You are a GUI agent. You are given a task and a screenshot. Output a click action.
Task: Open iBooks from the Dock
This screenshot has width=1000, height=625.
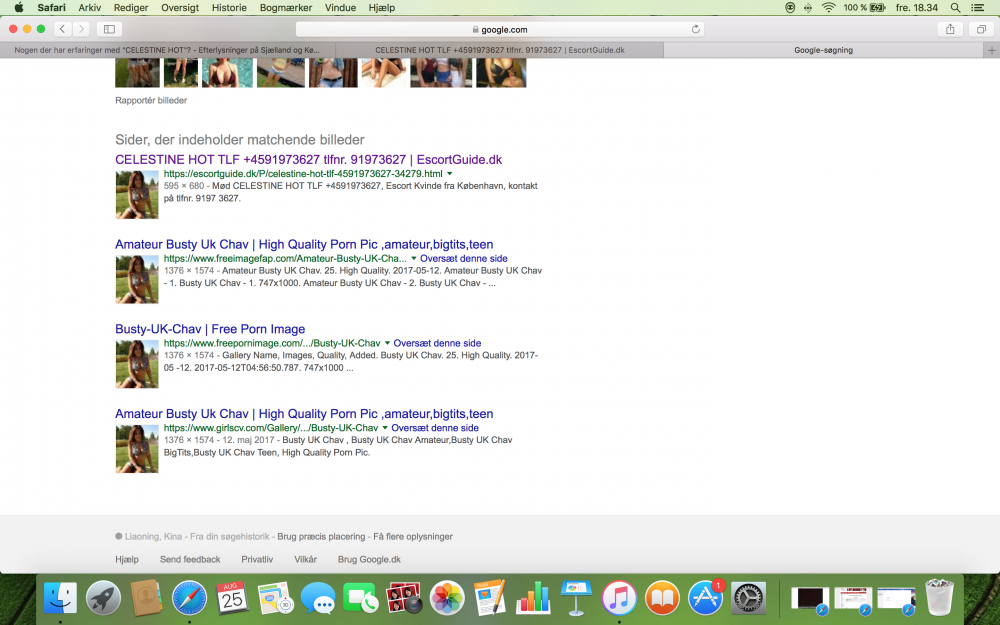click(x=662, y=599)
